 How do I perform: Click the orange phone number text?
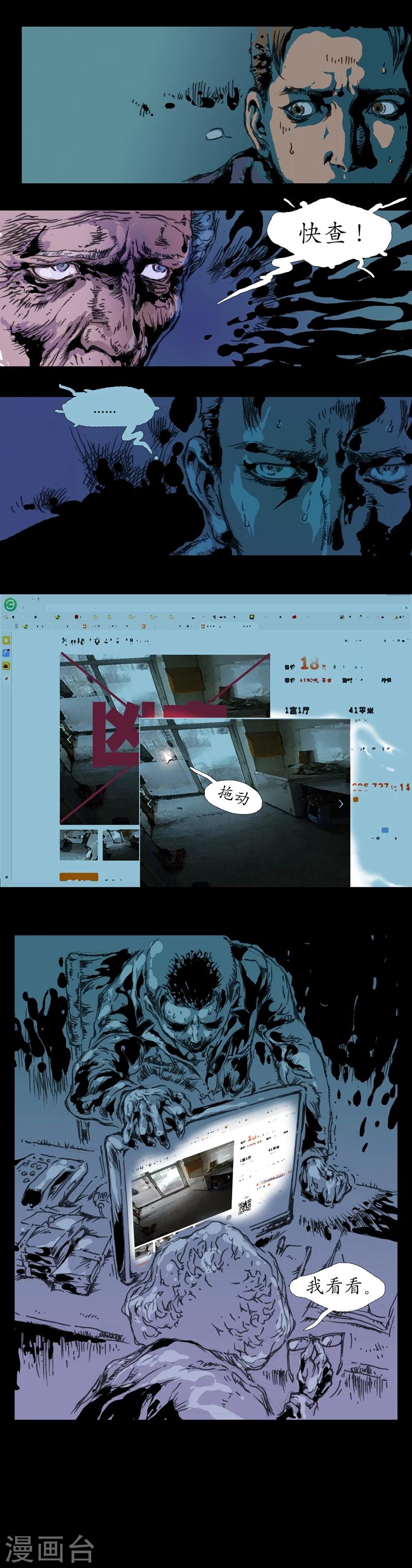pyautogui.click(x=380, y=787)
